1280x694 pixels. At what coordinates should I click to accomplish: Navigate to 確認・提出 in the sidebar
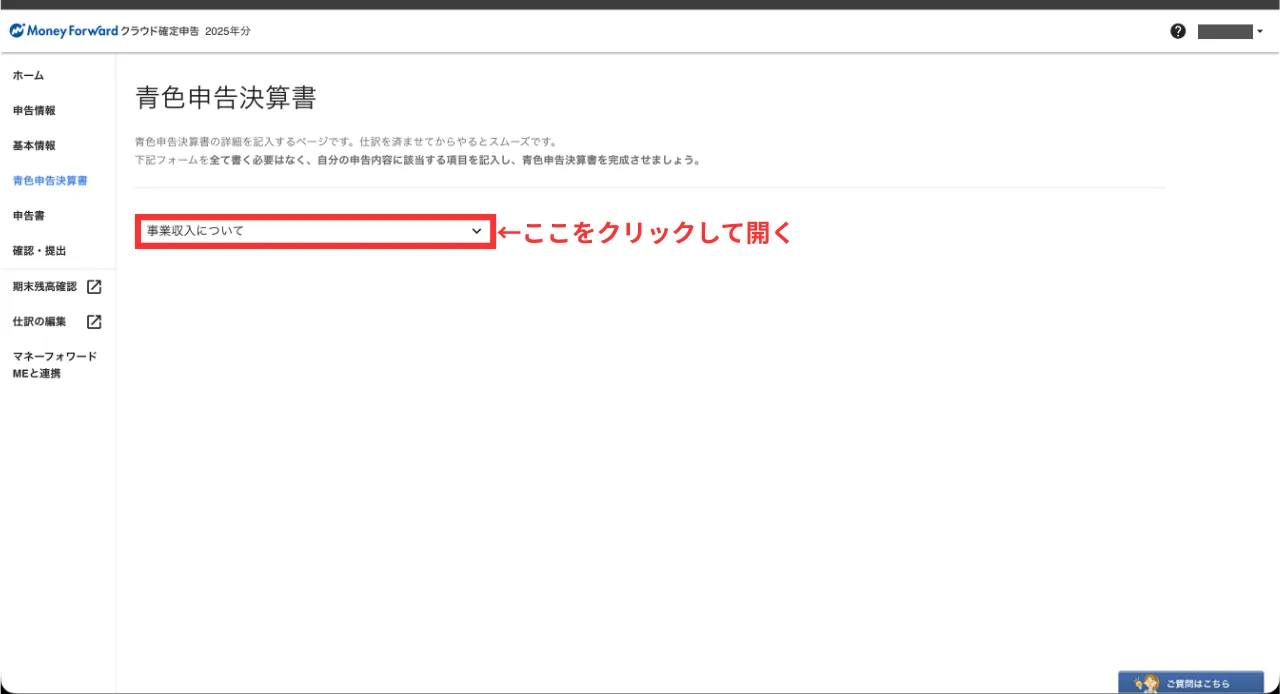(39, 251)
